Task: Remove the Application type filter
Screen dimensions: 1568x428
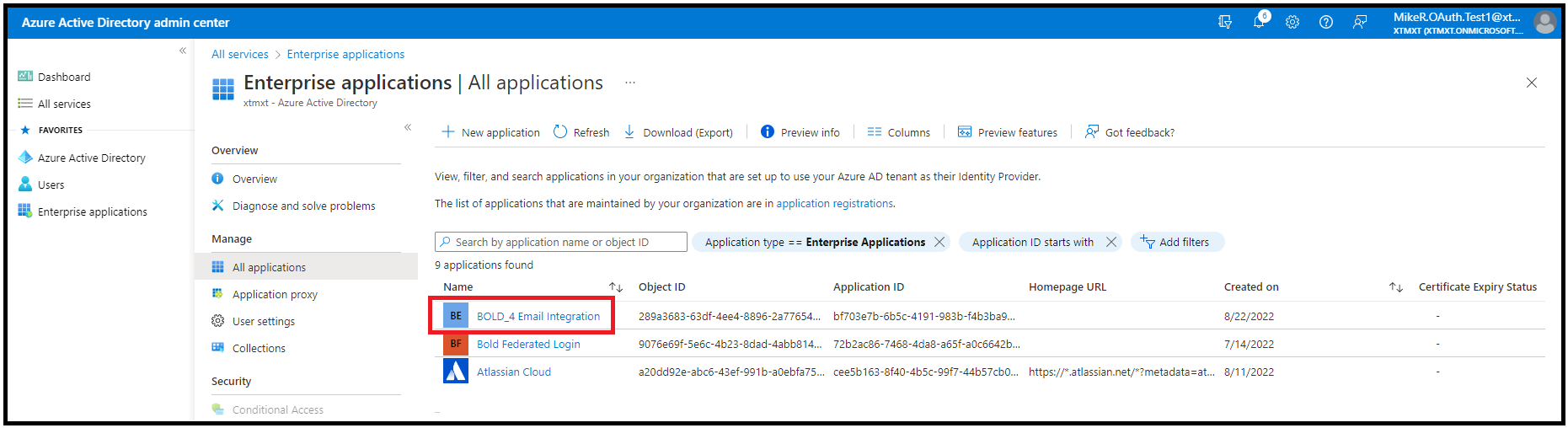Action: coord(939,242)
